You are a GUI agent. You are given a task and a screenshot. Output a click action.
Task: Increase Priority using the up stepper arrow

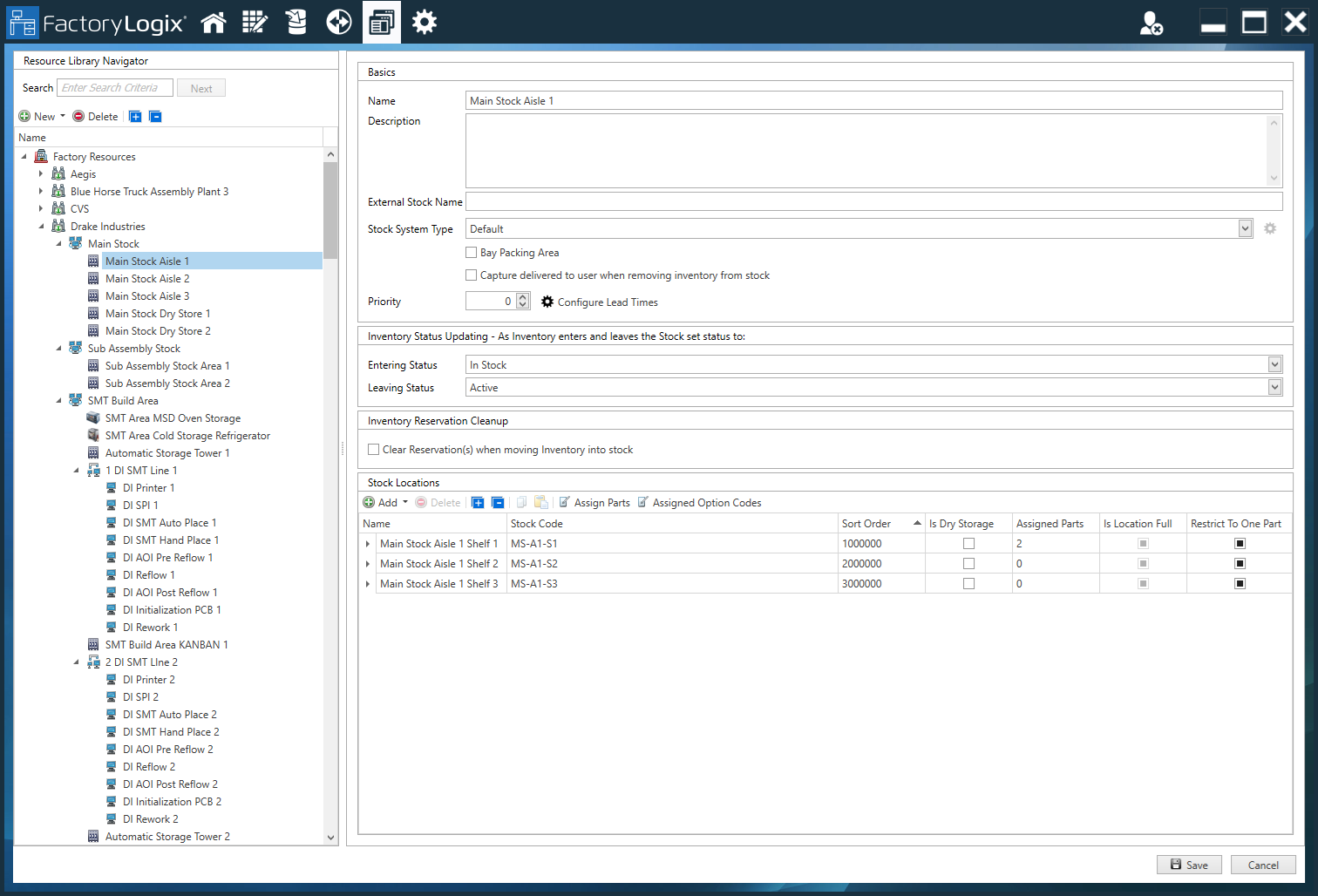tap(521, 296)
